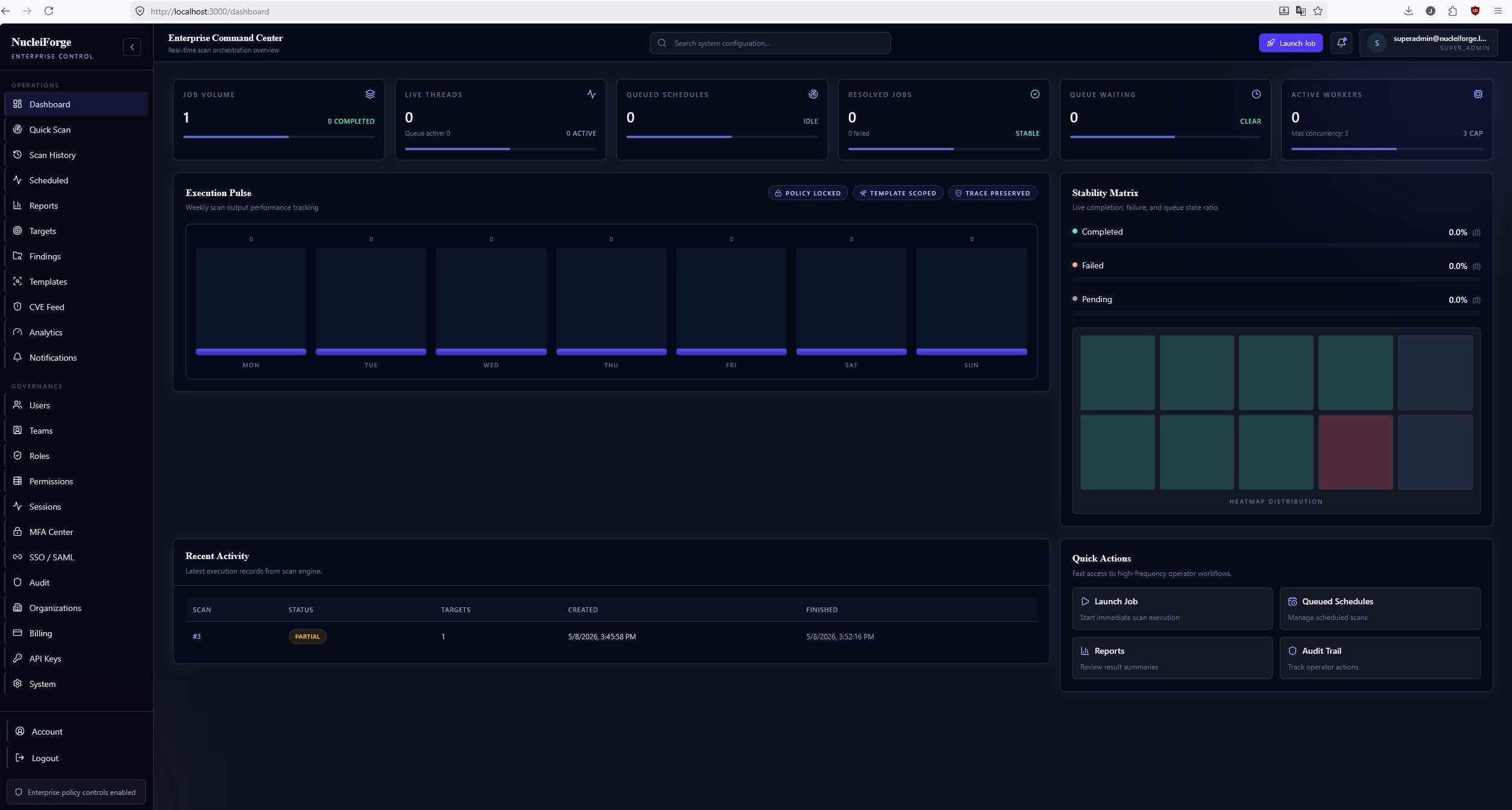This screenshot has height=810, width=1512.
Task: Navigate to Targets in sidebar
Action: [76, 230]
